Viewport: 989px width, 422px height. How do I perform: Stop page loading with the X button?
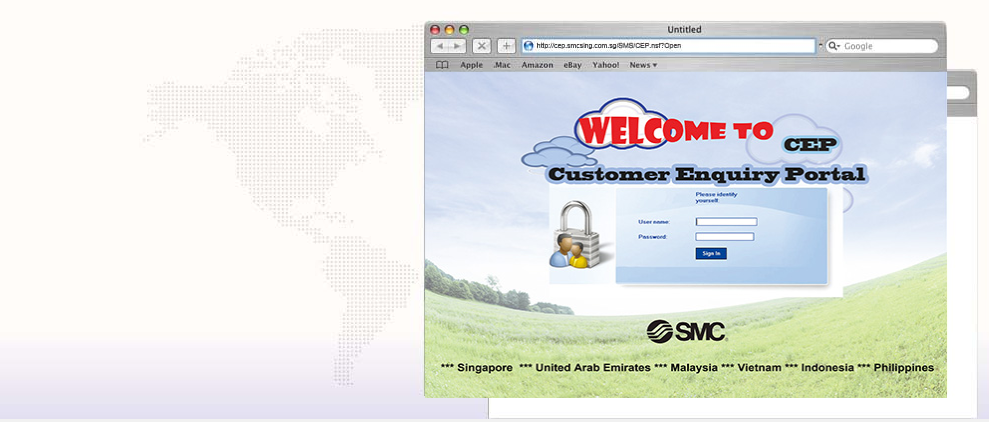point(482,46)
